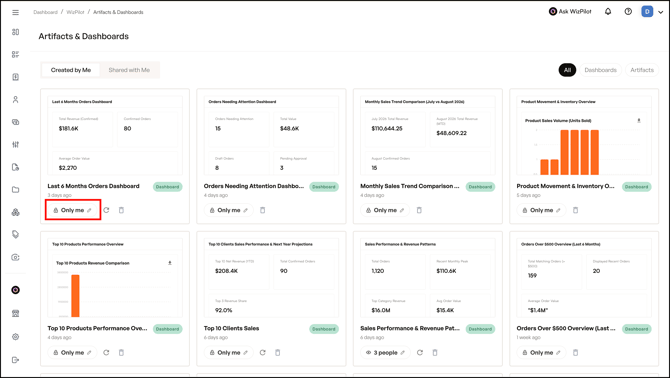Click the storefront icon in the sidebar
The height and width of the screenshot is (378, 670).
[x=15, y=314]
